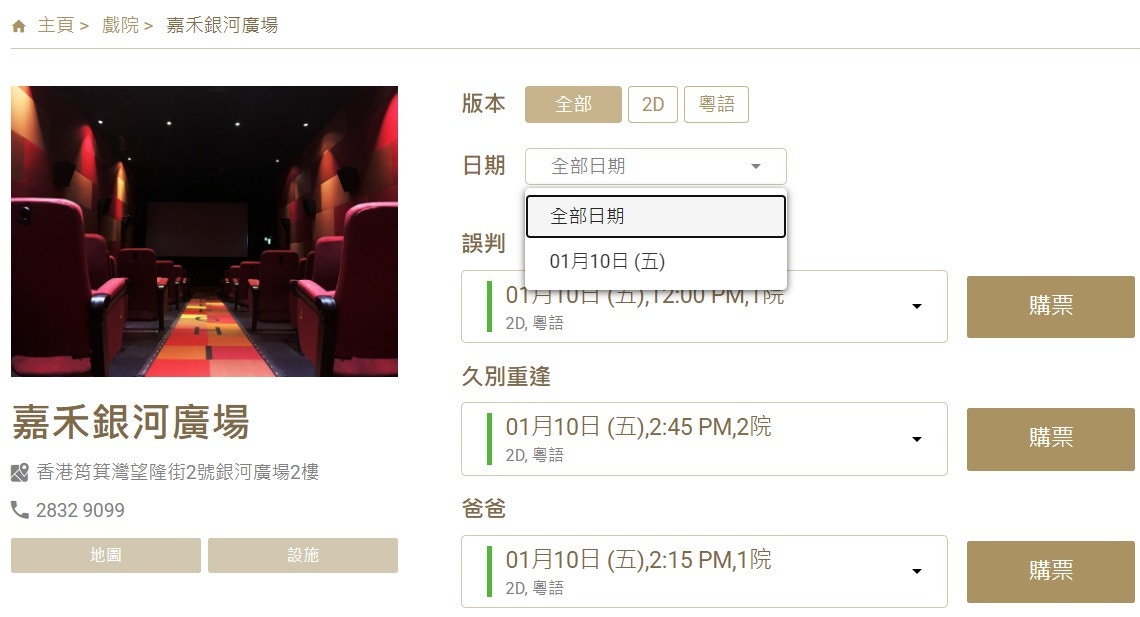Expand the 爸爸 2:15 PM showtime dropdown
This screenshot has height=617, width=1140.
coord(704,572)
